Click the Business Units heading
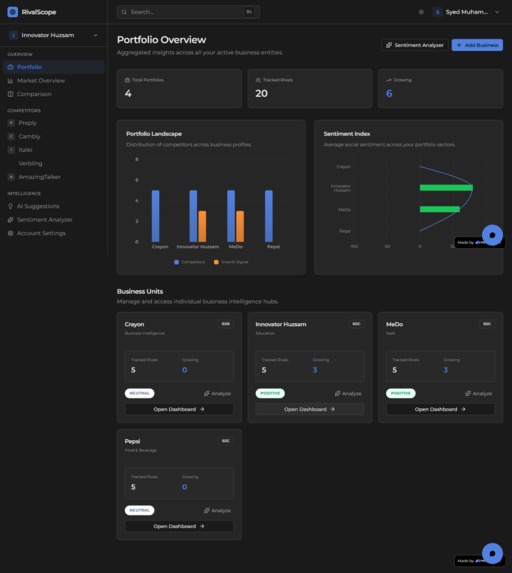The image size is (512, 573). pyautogui.click(x=140, y=292)
